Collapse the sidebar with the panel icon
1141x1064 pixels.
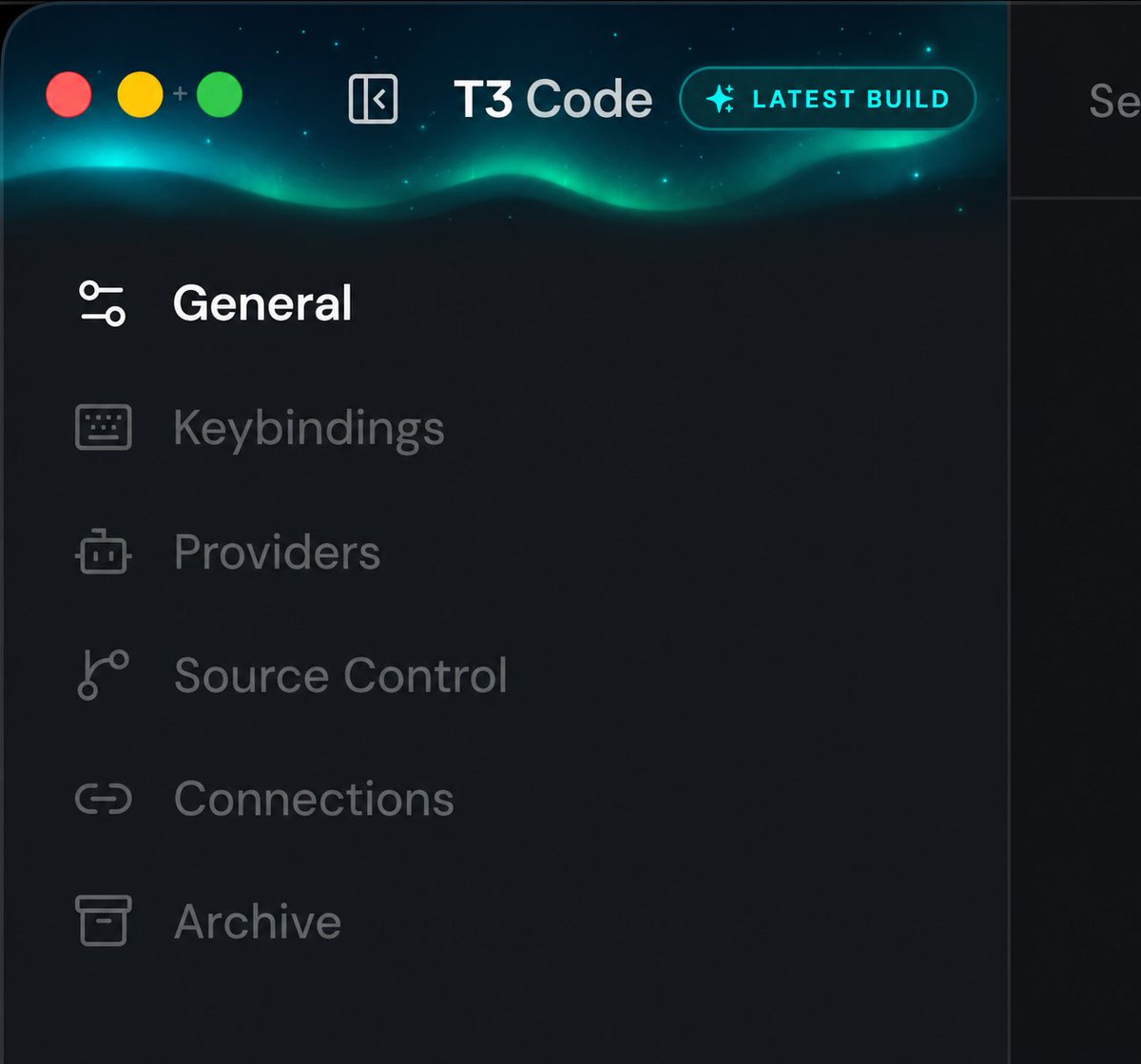tap(374, 99)
